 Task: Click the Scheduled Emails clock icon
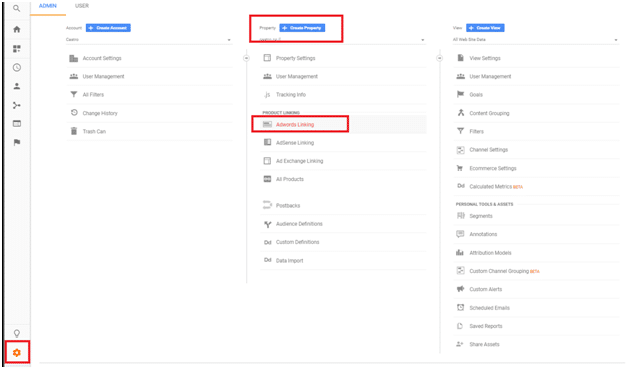(x=460, y=307)
